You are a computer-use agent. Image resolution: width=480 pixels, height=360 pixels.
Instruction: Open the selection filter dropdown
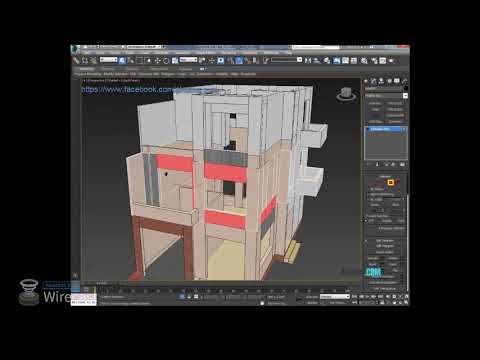tap(108, 60)
